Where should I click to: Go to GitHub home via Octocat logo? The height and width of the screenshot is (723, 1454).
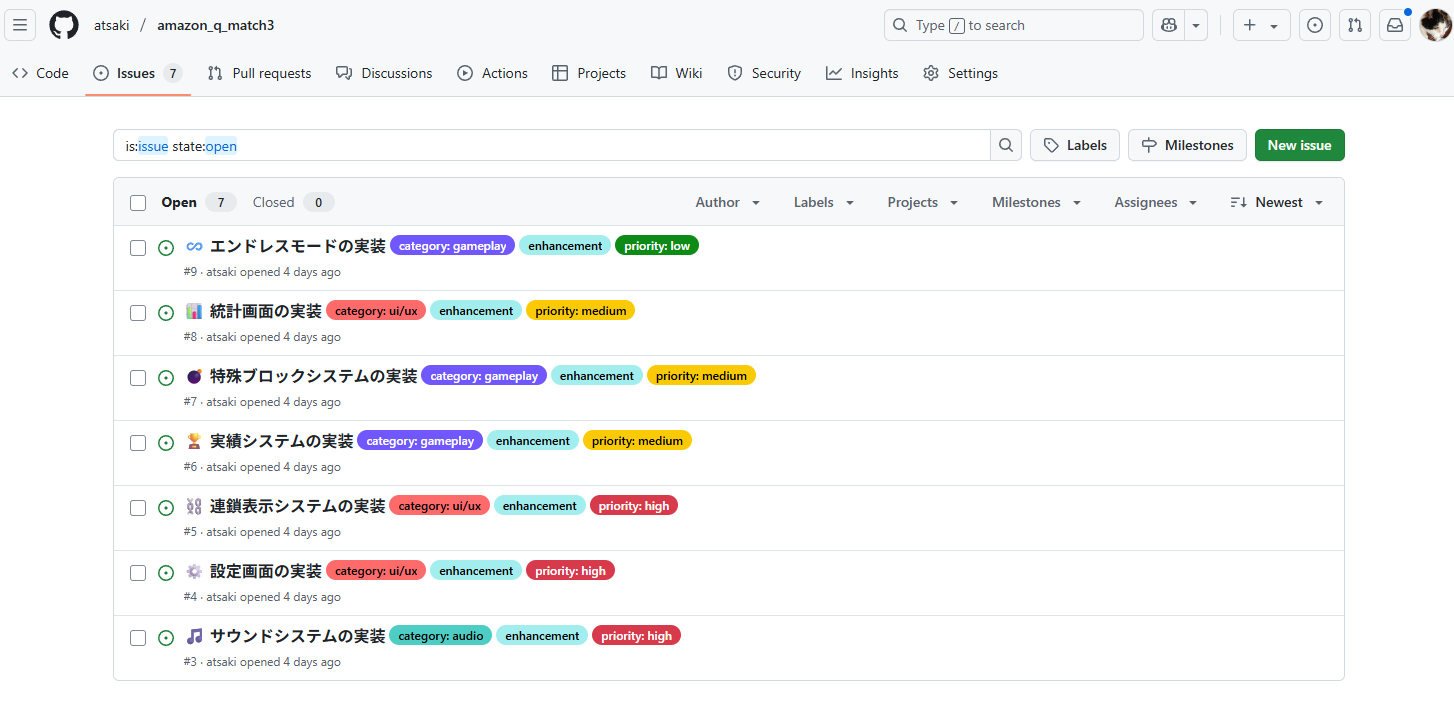64,25
